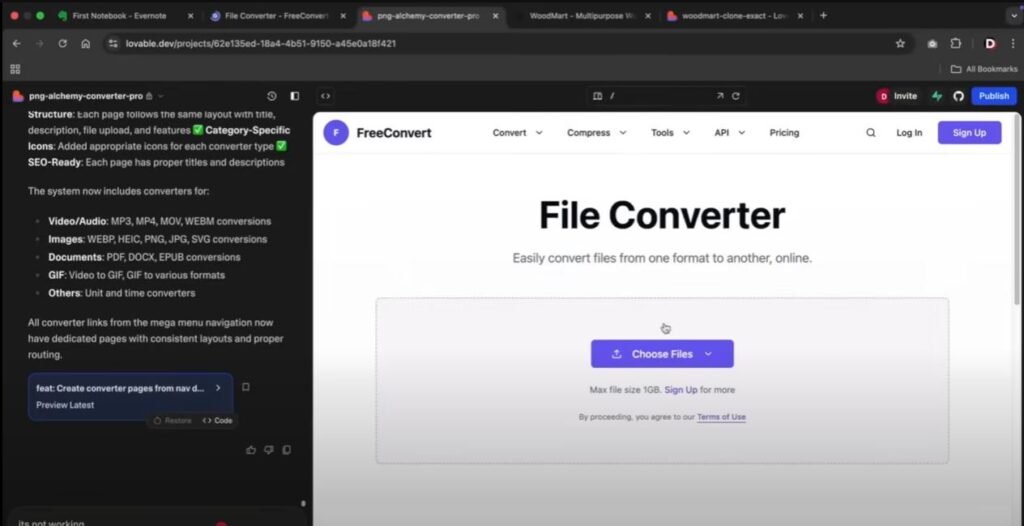Open the site info icon in the address bar
Image resolution: width=1024 pixels, height=526 pixels.
pos(114,44)
